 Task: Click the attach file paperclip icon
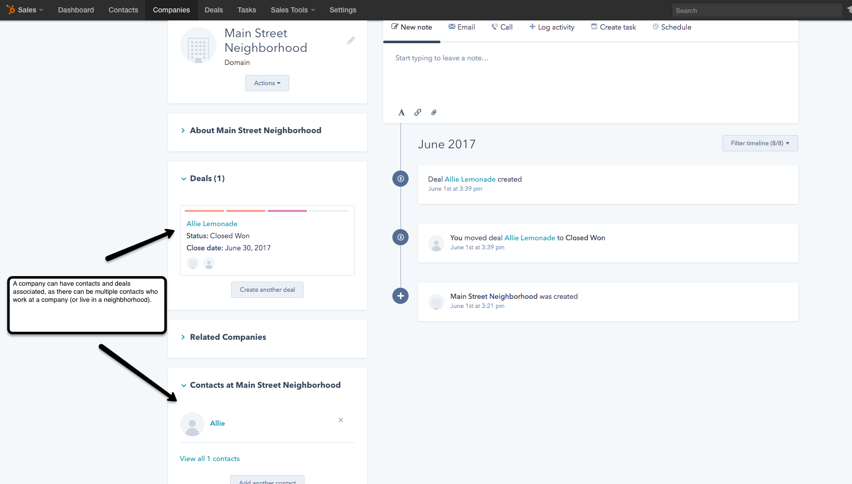[x=434, y=112]
